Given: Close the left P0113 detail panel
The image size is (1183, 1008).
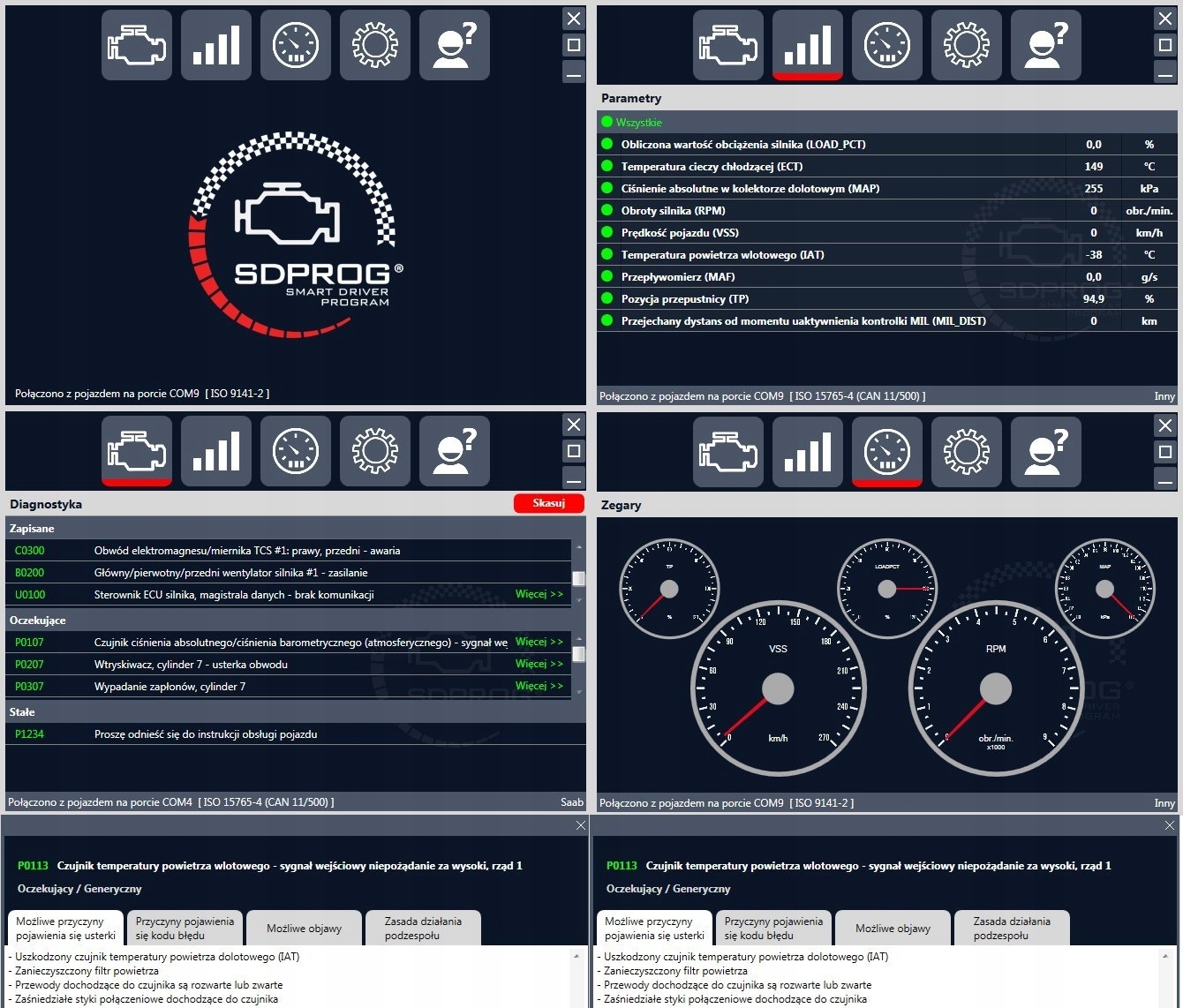Looking at the screenshot, I should [580, 825].
